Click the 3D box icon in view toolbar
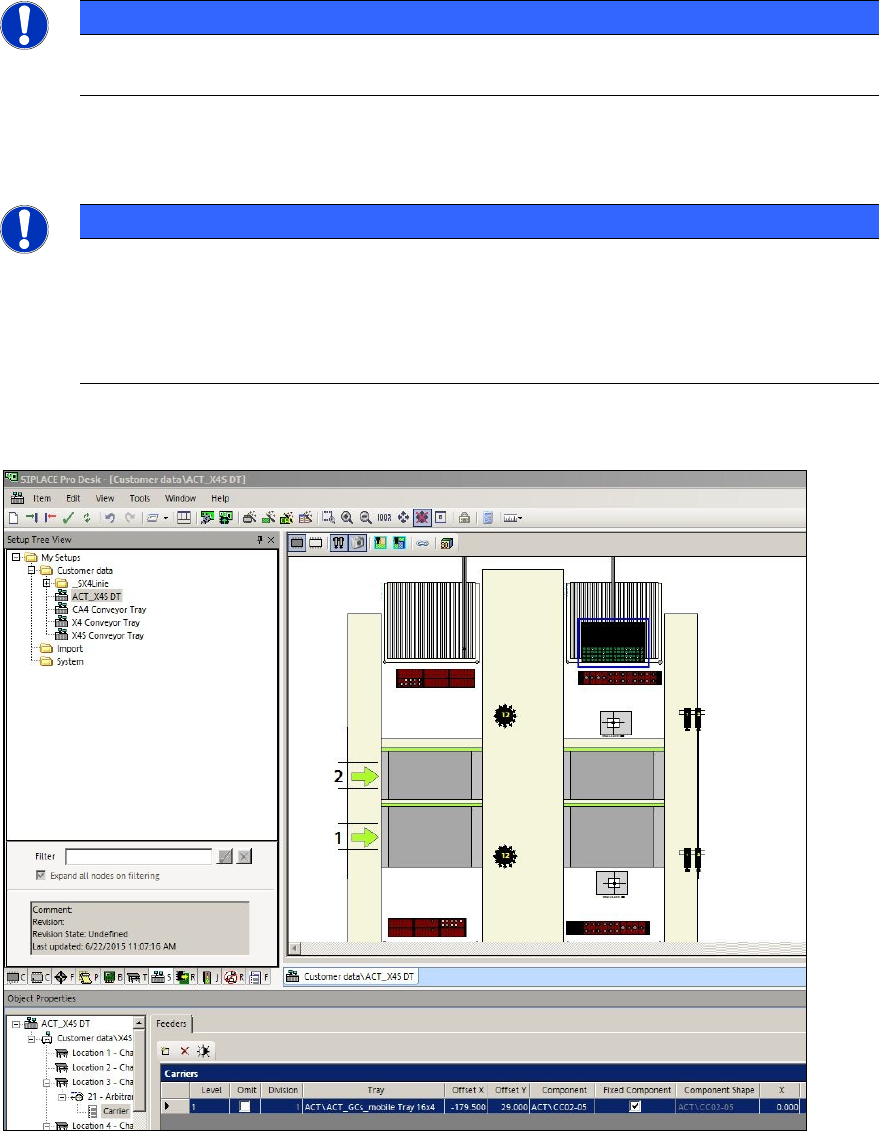 click(x=446, y=543)
